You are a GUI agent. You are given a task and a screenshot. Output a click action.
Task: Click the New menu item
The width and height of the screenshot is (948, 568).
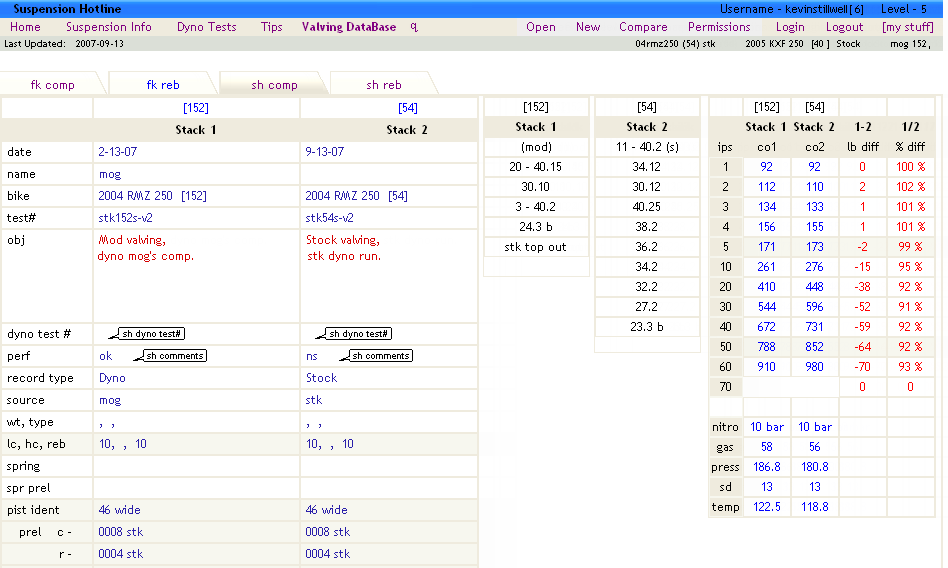pos(588,27)
